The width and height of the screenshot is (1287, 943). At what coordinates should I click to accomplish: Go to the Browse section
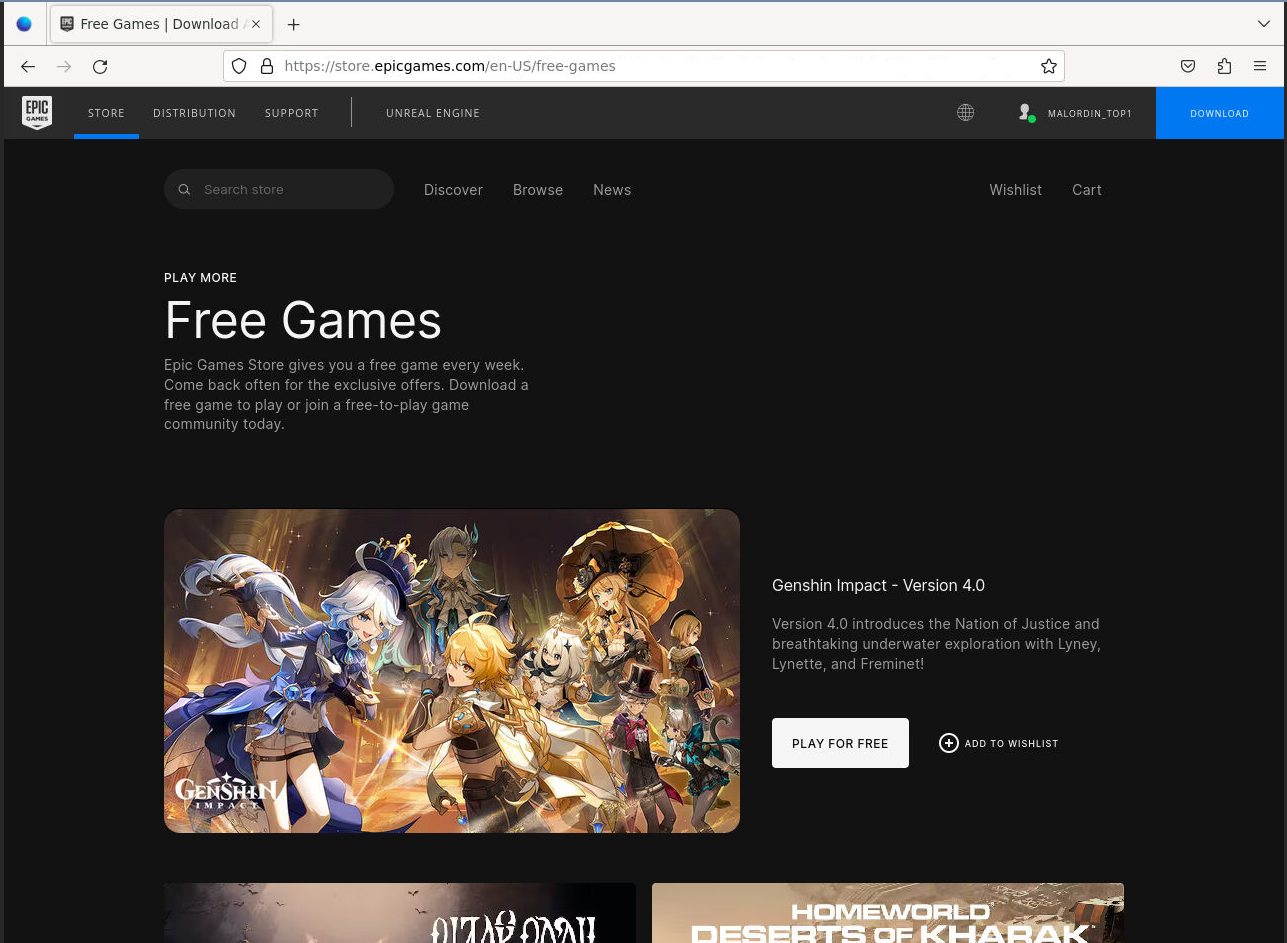point(537,189)
